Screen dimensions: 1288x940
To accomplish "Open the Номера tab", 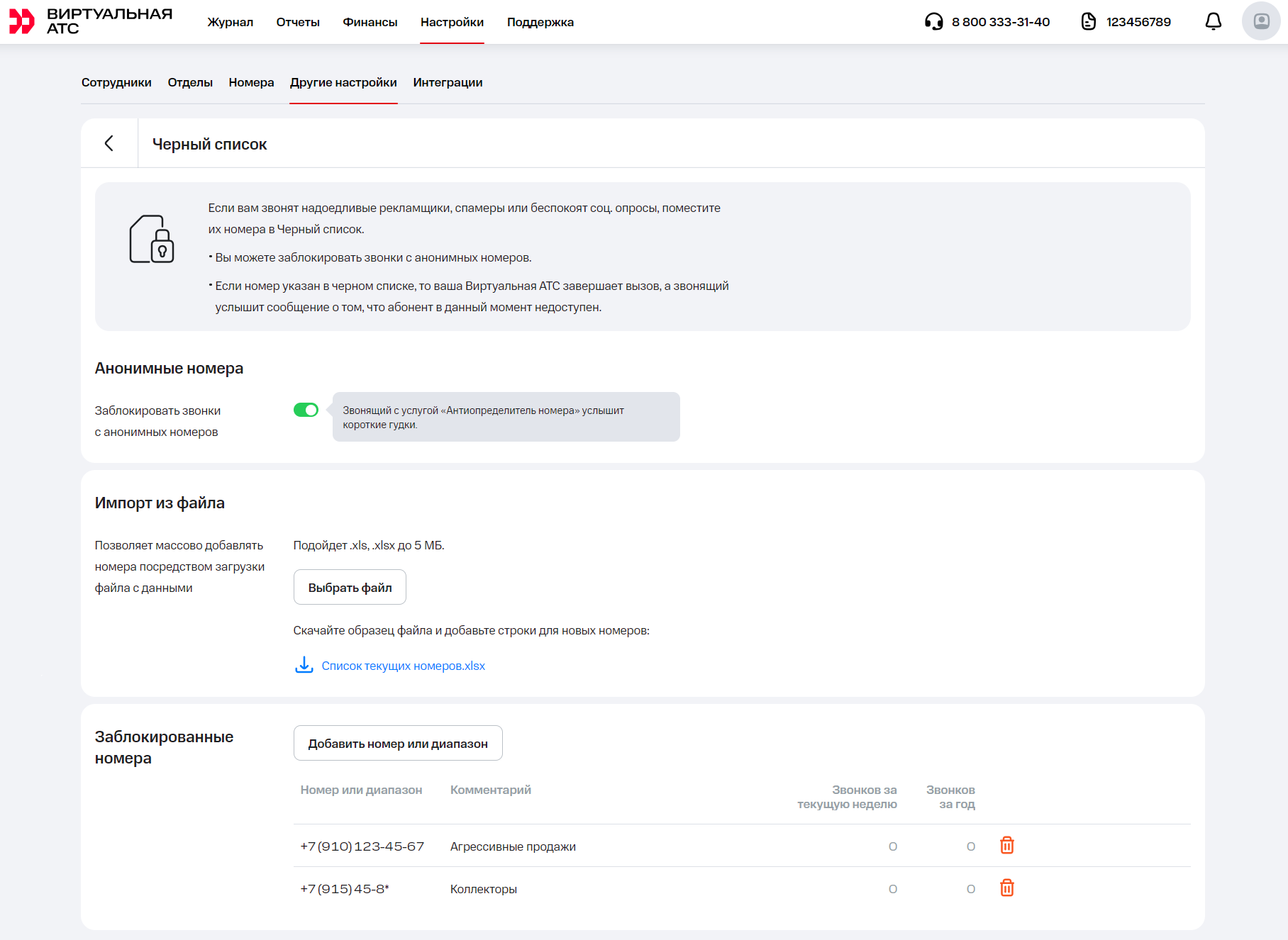I will click(251, 82).
